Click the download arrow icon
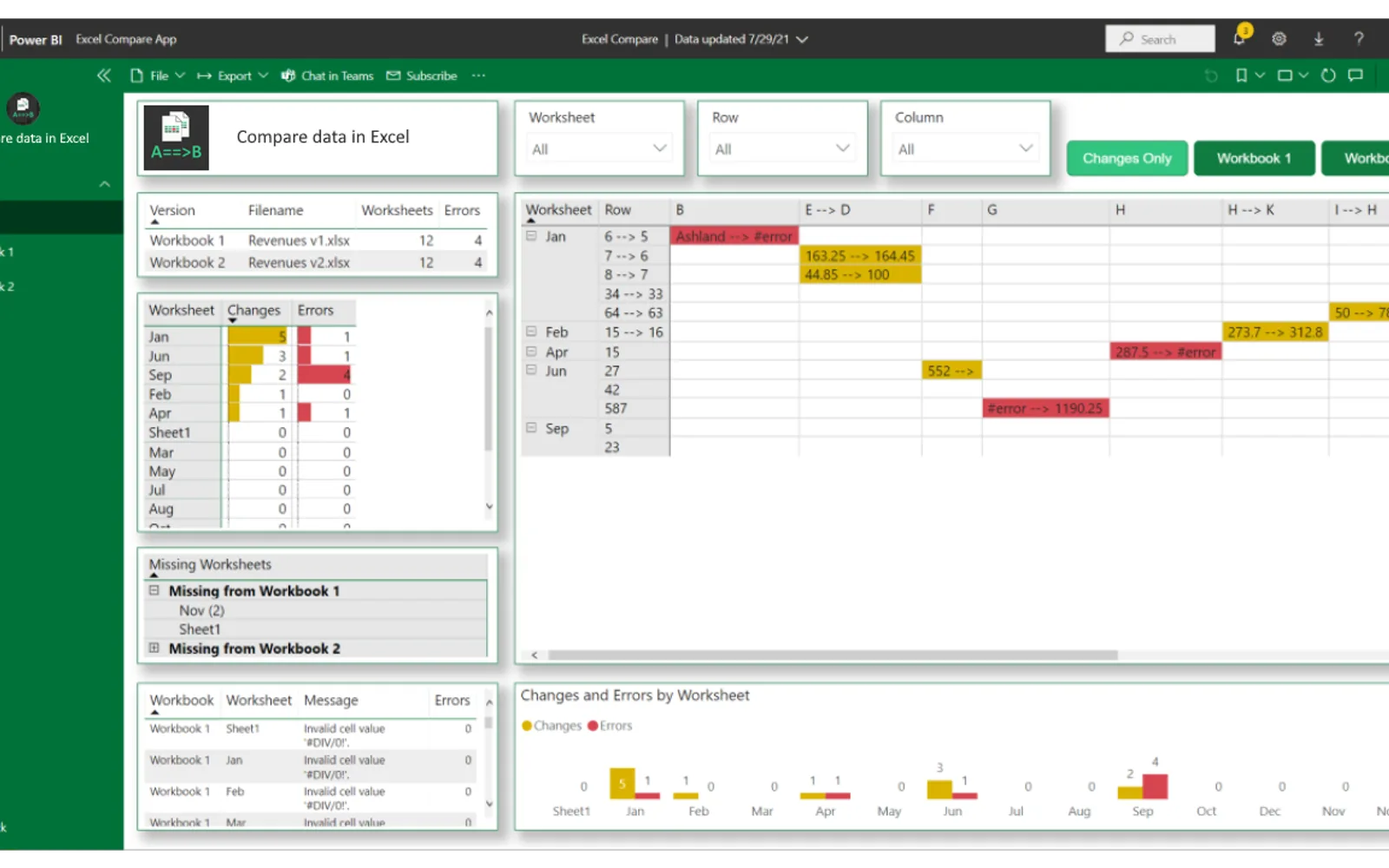 point(1319,38)
